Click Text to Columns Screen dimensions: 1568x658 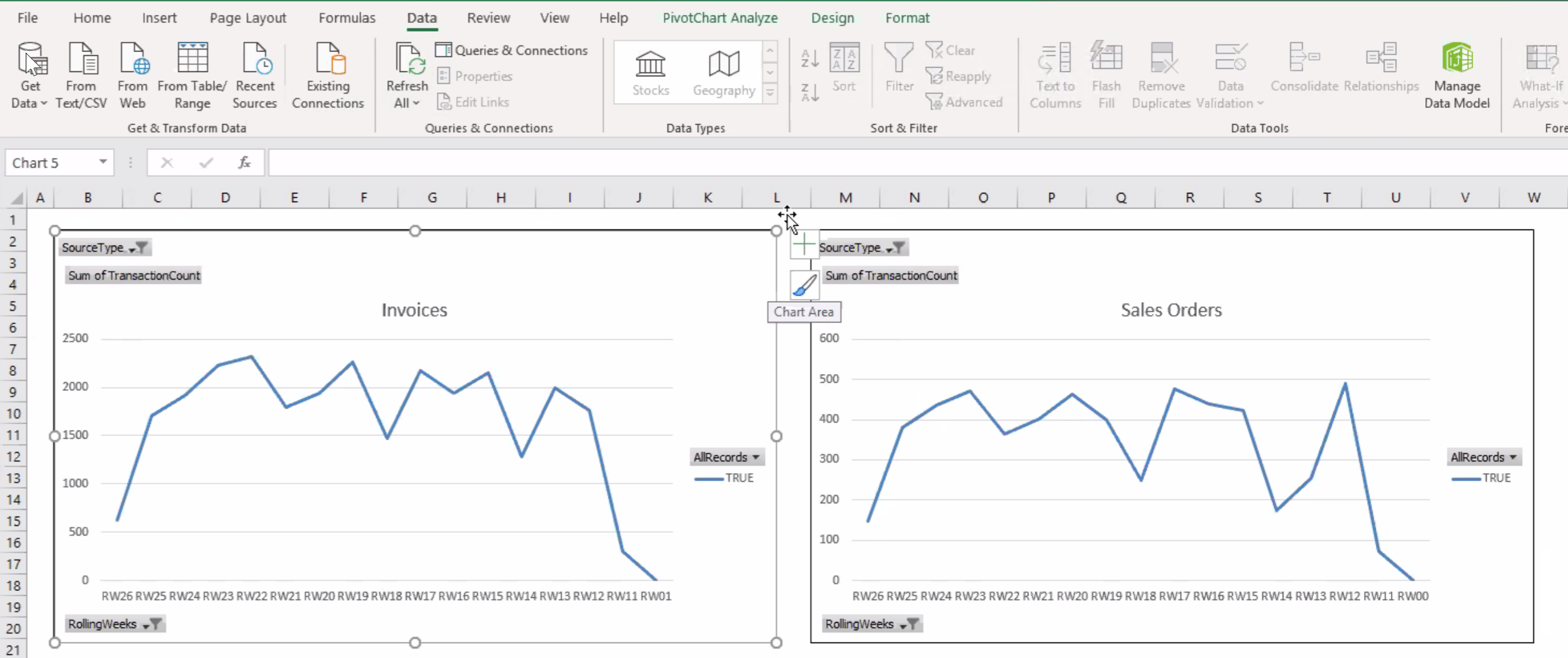(x=1055, y=75)
